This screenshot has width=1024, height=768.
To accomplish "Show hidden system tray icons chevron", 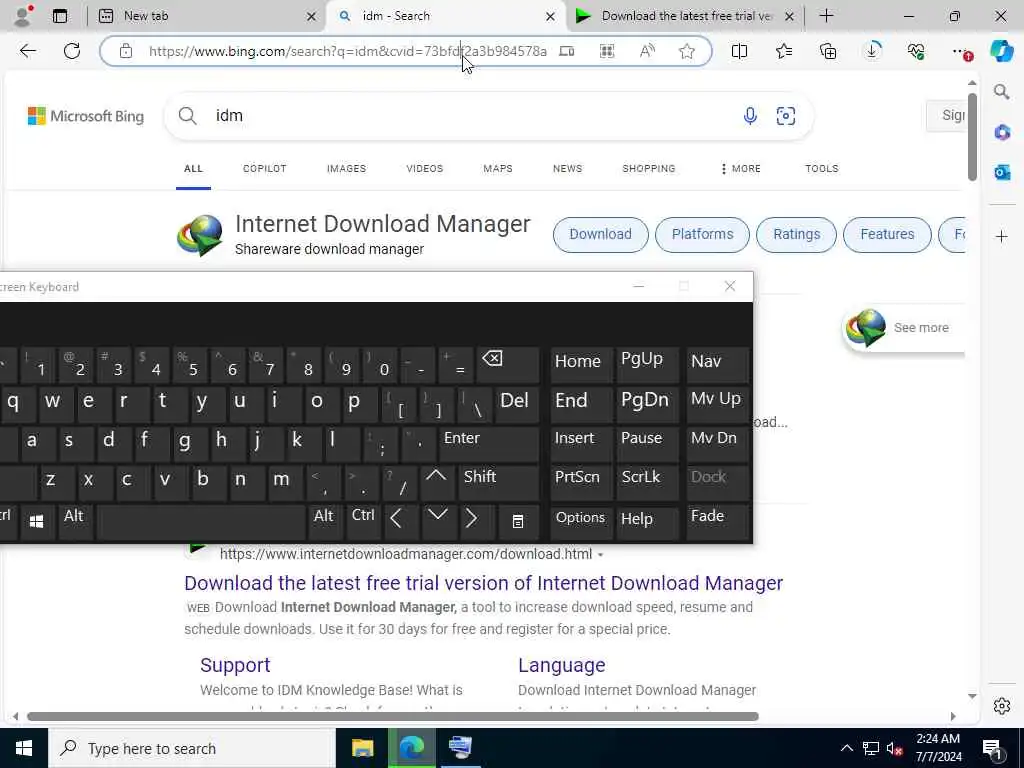I will 846,748.
